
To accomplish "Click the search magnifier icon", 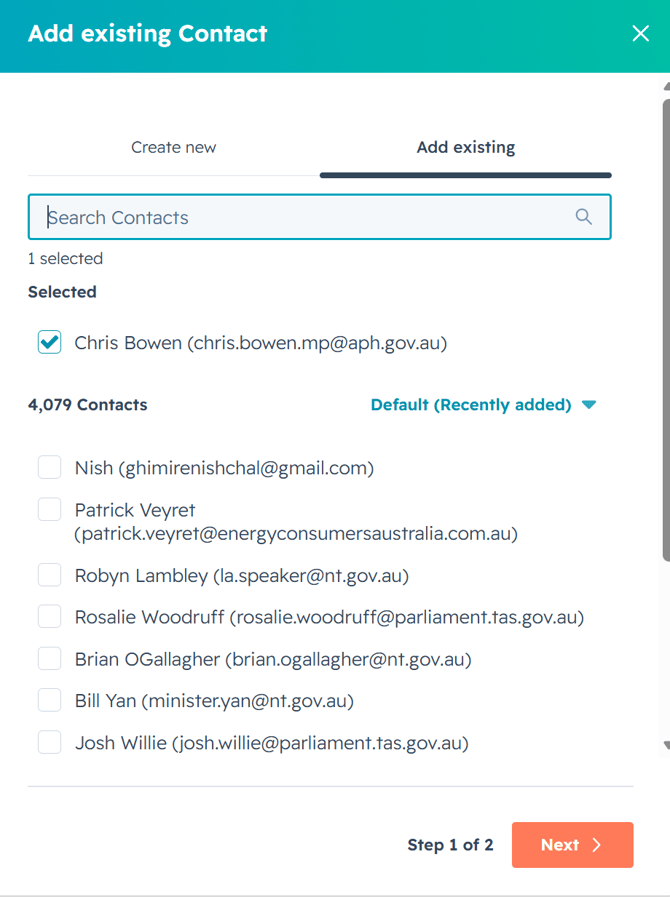I will (583, 217).
